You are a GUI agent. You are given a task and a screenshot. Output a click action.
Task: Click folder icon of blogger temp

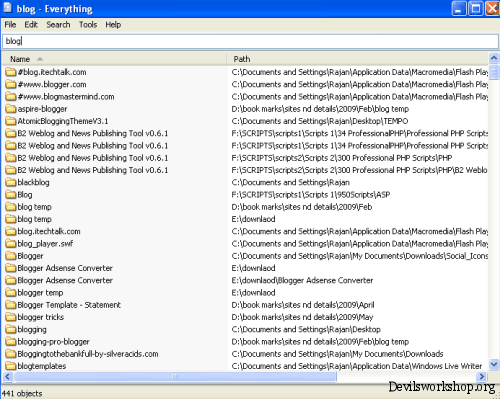(11, 293)
